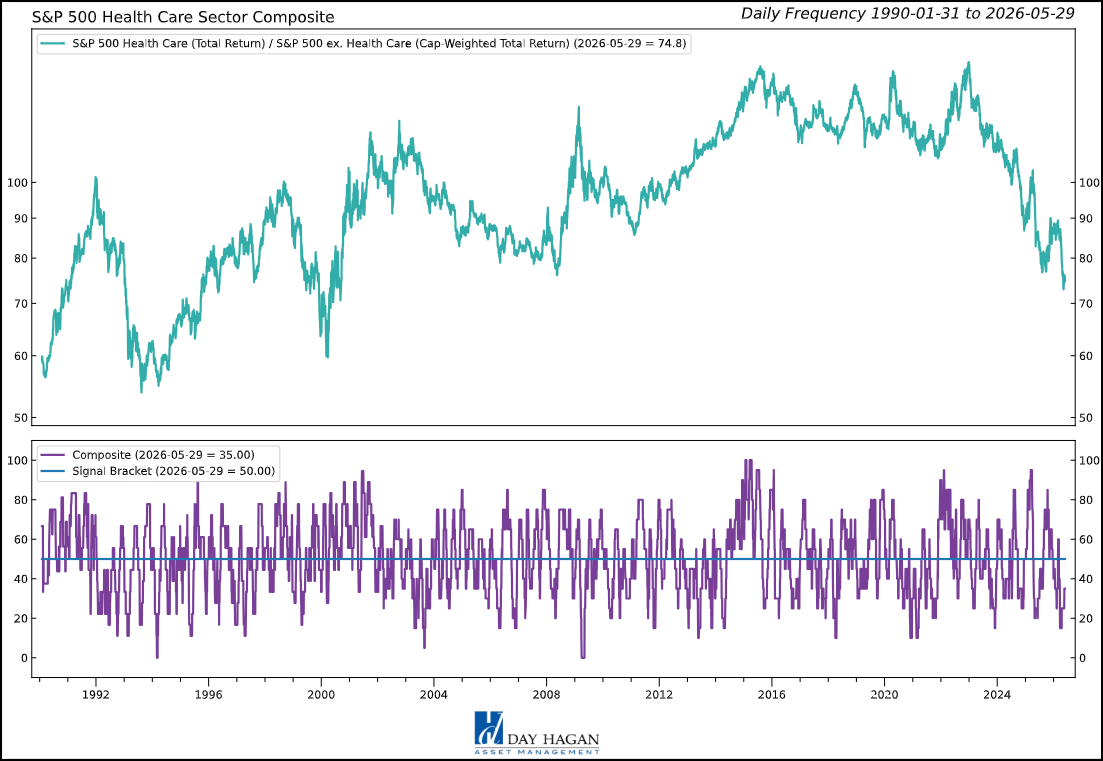Screen dimensions: 1103x761
Task: Click the x-axis label 2000
Action: [x=321, y=695]
